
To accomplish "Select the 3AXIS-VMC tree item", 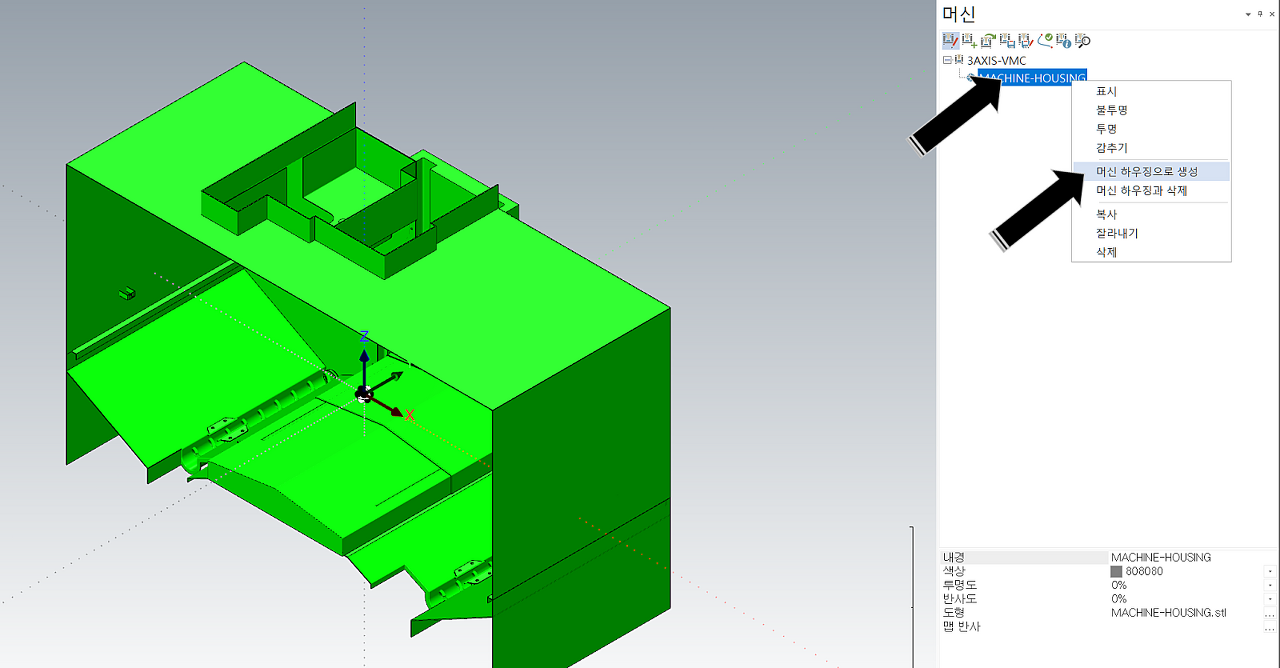I will [996, 61].
